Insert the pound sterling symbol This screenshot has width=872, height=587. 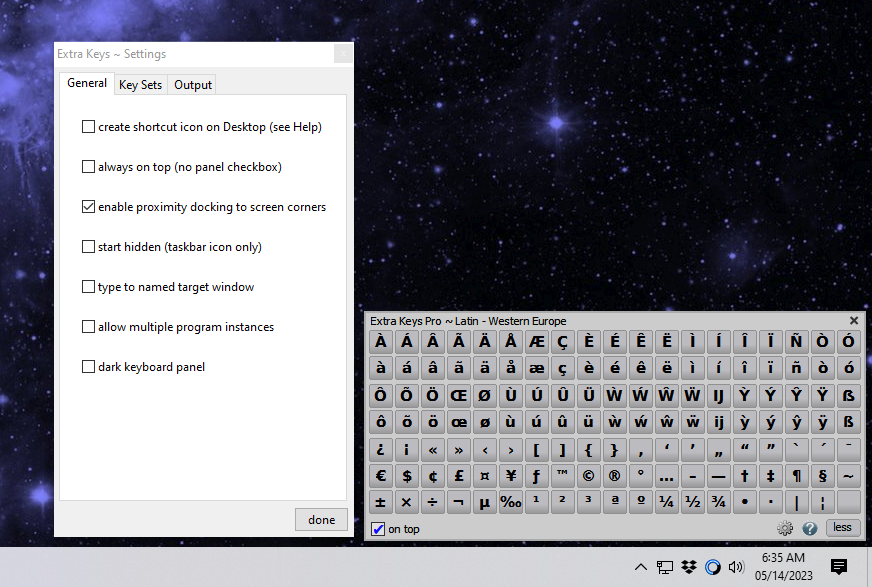[x=459, y=476]
